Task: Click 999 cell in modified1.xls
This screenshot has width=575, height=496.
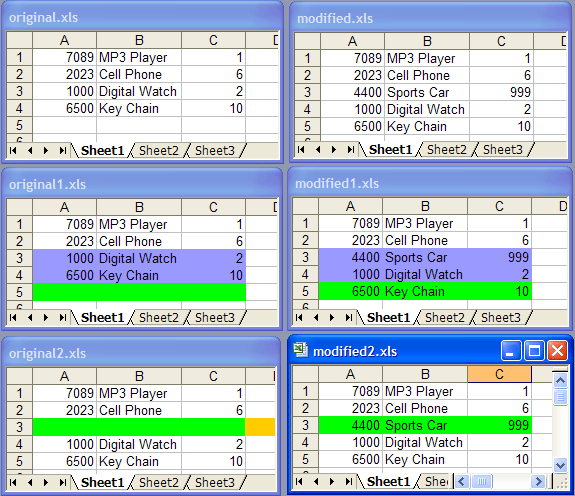Action: click(499, 257)
